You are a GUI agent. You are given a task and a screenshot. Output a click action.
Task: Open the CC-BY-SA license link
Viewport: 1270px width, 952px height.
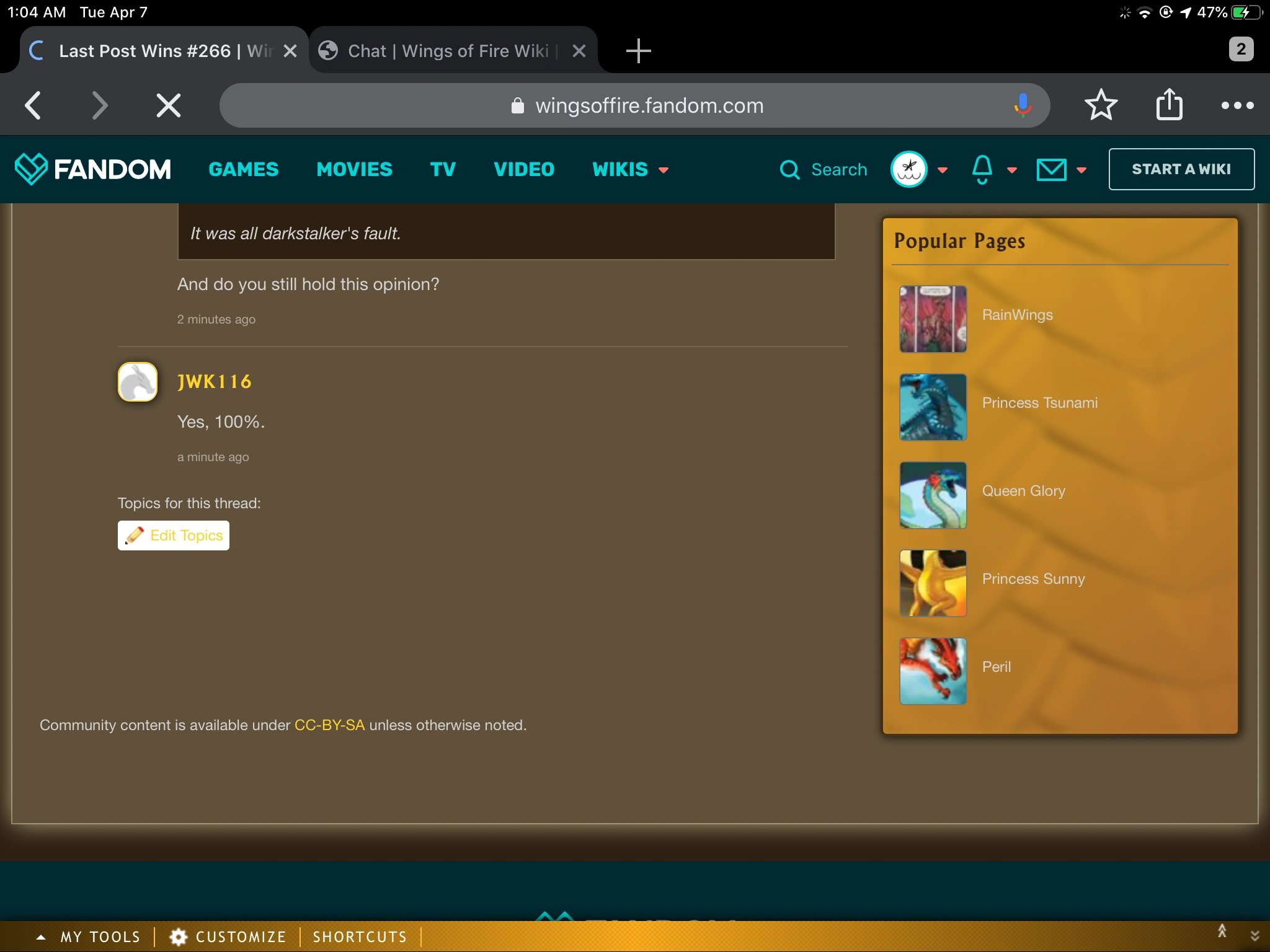pos(329,725)
